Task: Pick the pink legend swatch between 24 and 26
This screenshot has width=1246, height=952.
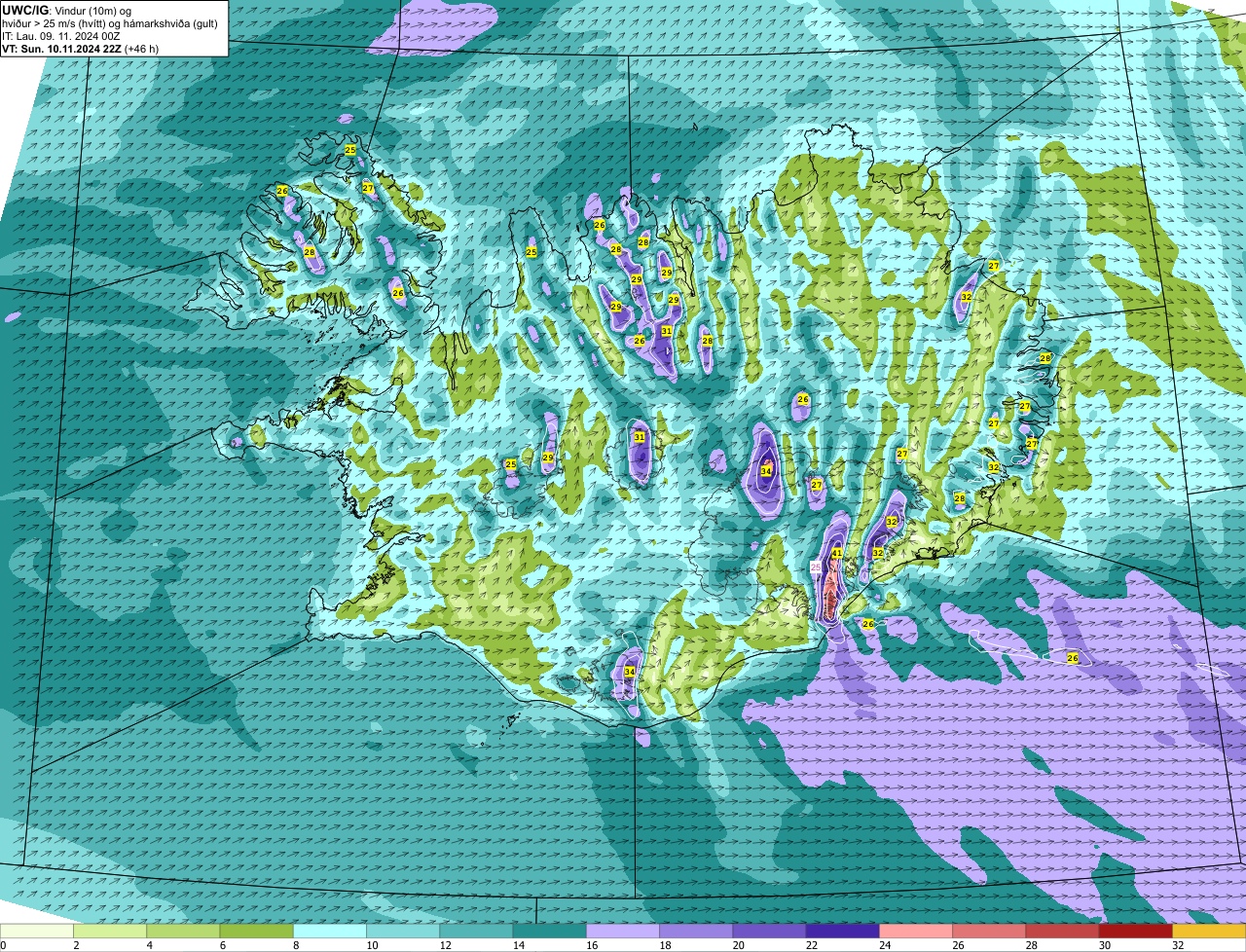Action: [x=916, y=931]
